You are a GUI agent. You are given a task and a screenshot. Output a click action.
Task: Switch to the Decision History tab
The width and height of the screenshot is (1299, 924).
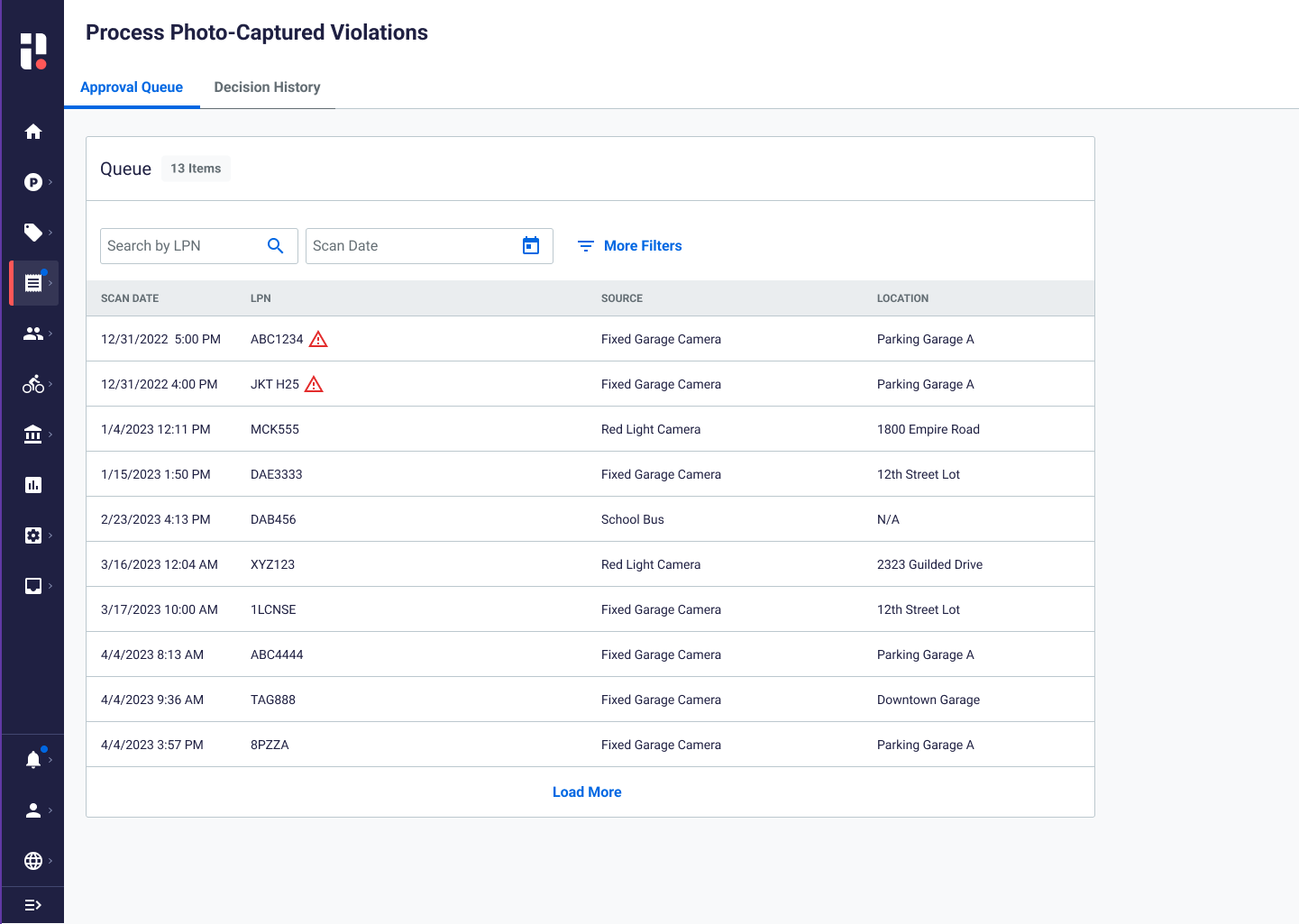[x=267, y=87]
